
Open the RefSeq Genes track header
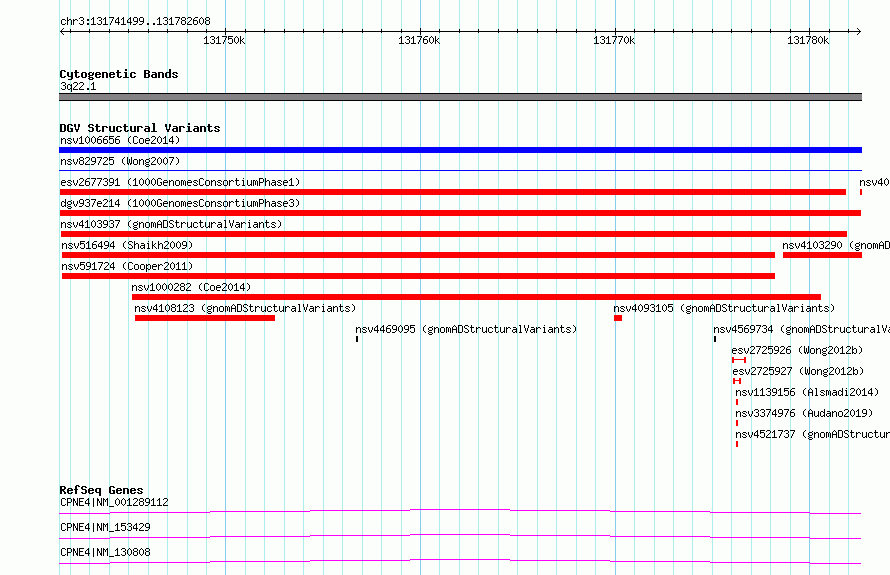[x=101, y=490]
